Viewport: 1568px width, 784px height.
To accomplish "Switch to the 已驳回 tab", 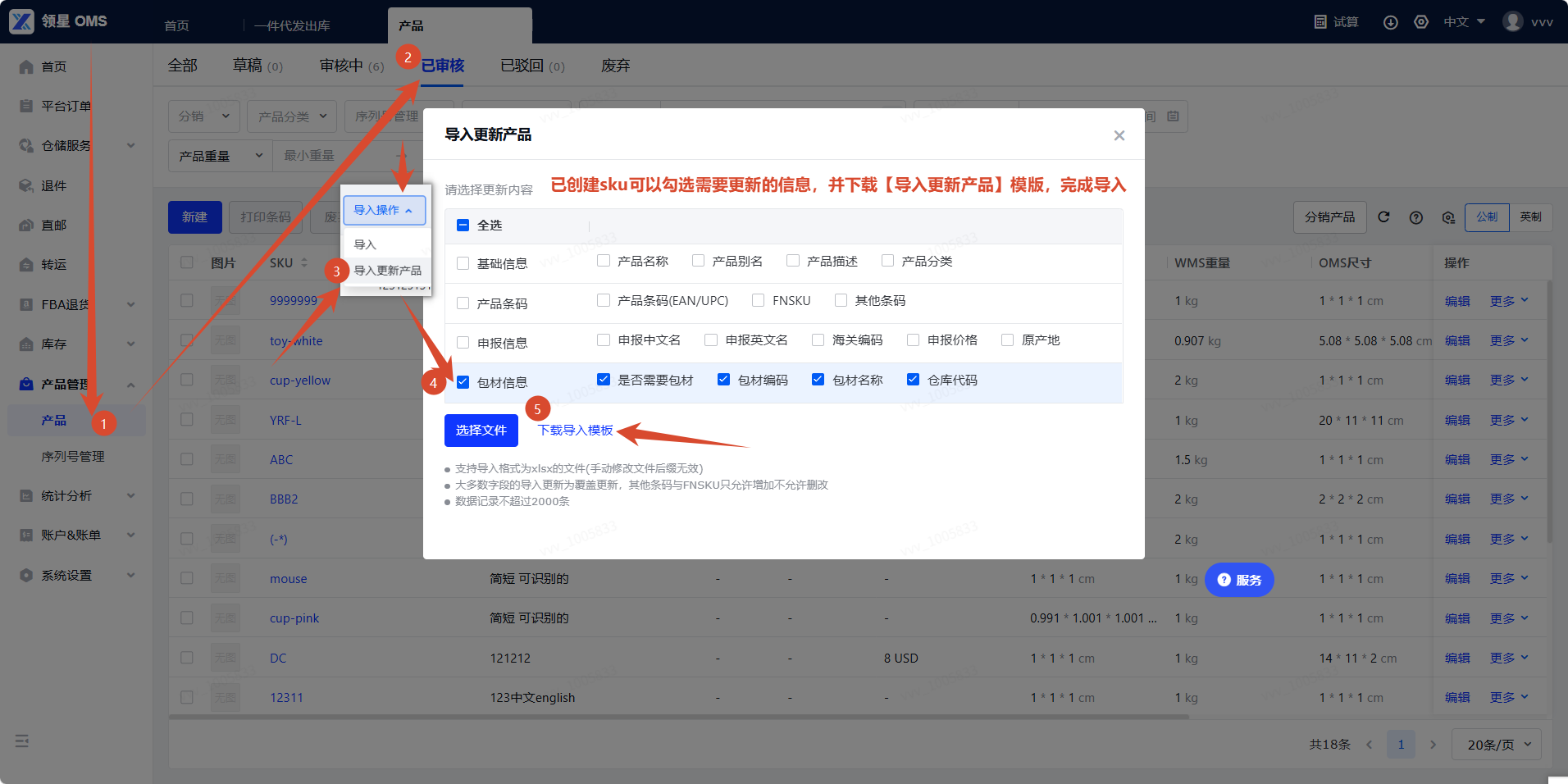I will click(x=533, y=66).
